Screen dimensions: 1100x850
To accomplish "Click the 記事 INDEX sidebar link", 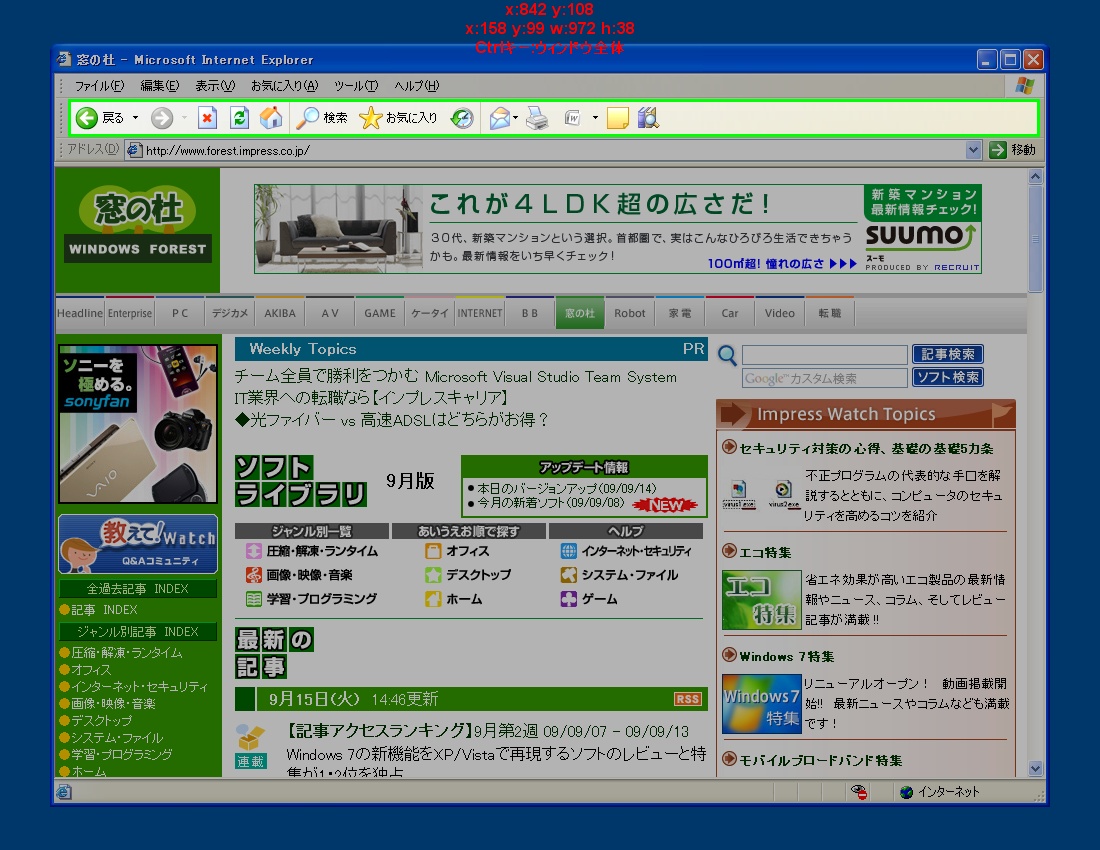I will coord(104,609).
